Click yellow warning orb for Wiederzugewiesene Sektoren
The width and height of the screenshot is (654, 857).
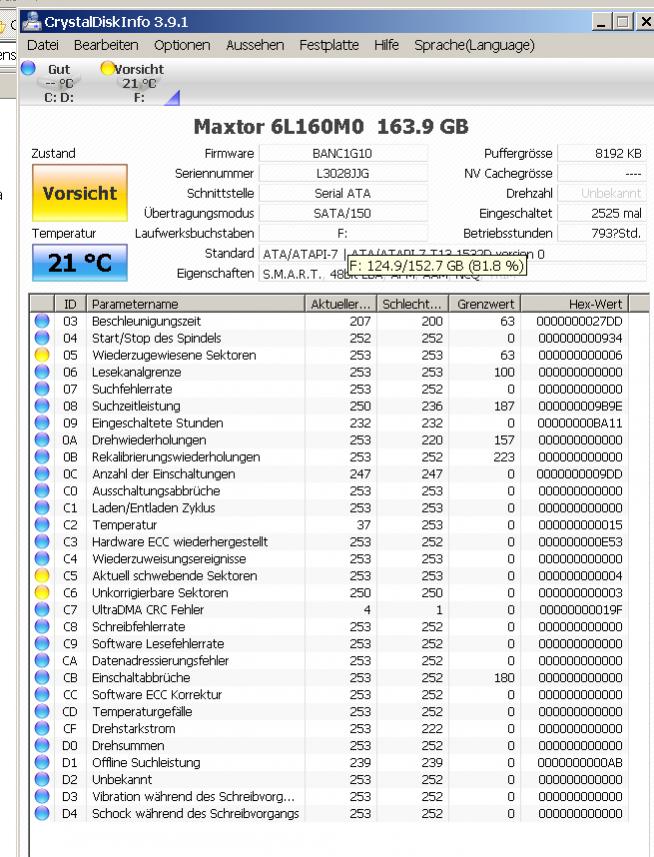(x=42, y=355)
